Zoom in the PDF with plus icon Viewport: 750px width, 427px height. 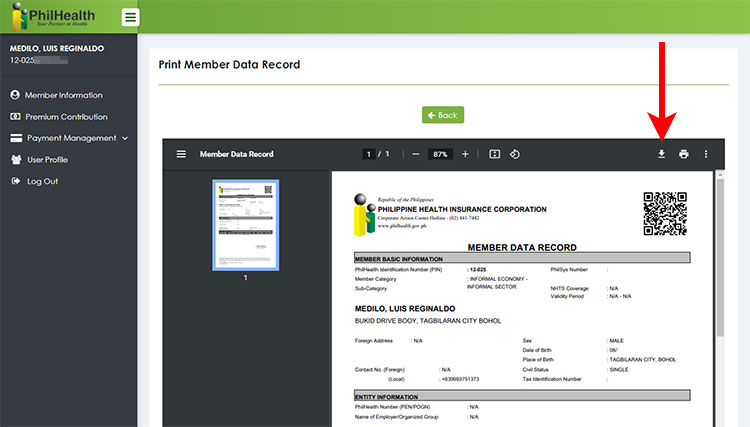465,154
